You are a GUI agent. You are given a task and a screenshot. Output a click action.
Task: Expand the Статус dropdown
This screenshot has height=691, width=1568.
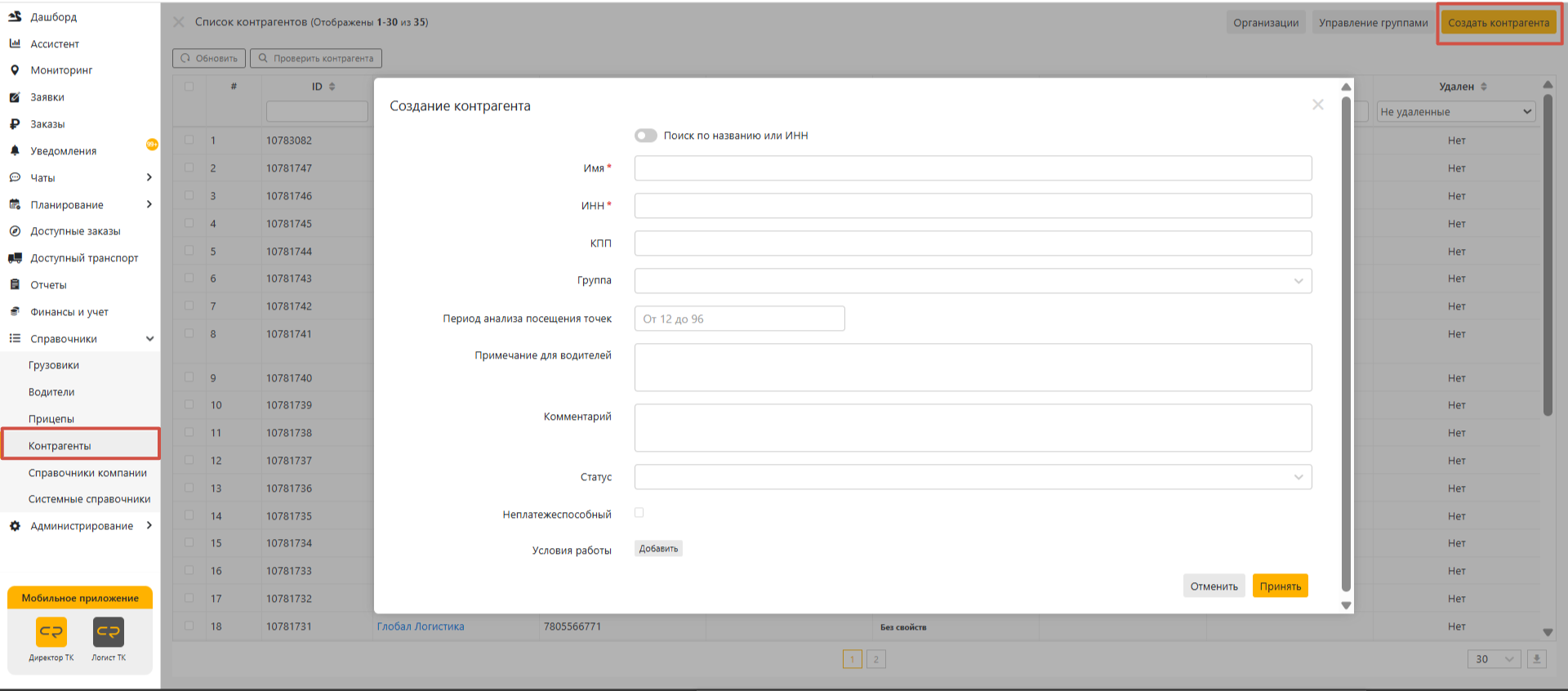coord(973,477)
